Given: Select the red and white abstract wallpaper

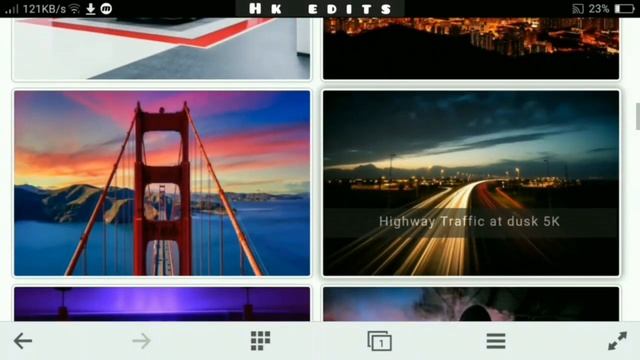Looking at the screenshot, I should point(162,48).
